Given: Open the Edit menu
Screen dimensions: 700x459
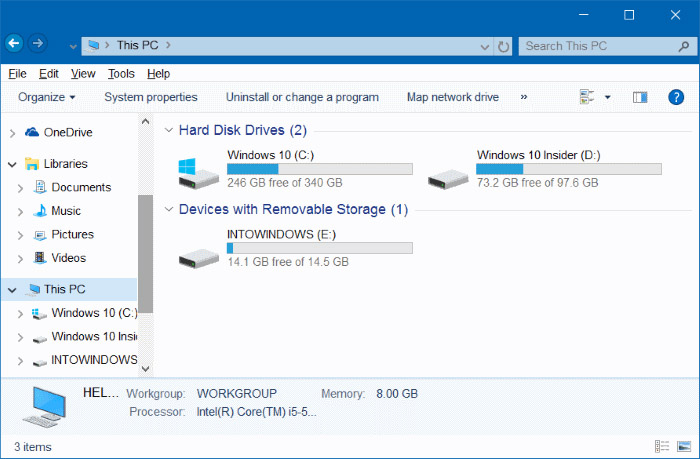Looking at the screenshot, I should point(49,74).
